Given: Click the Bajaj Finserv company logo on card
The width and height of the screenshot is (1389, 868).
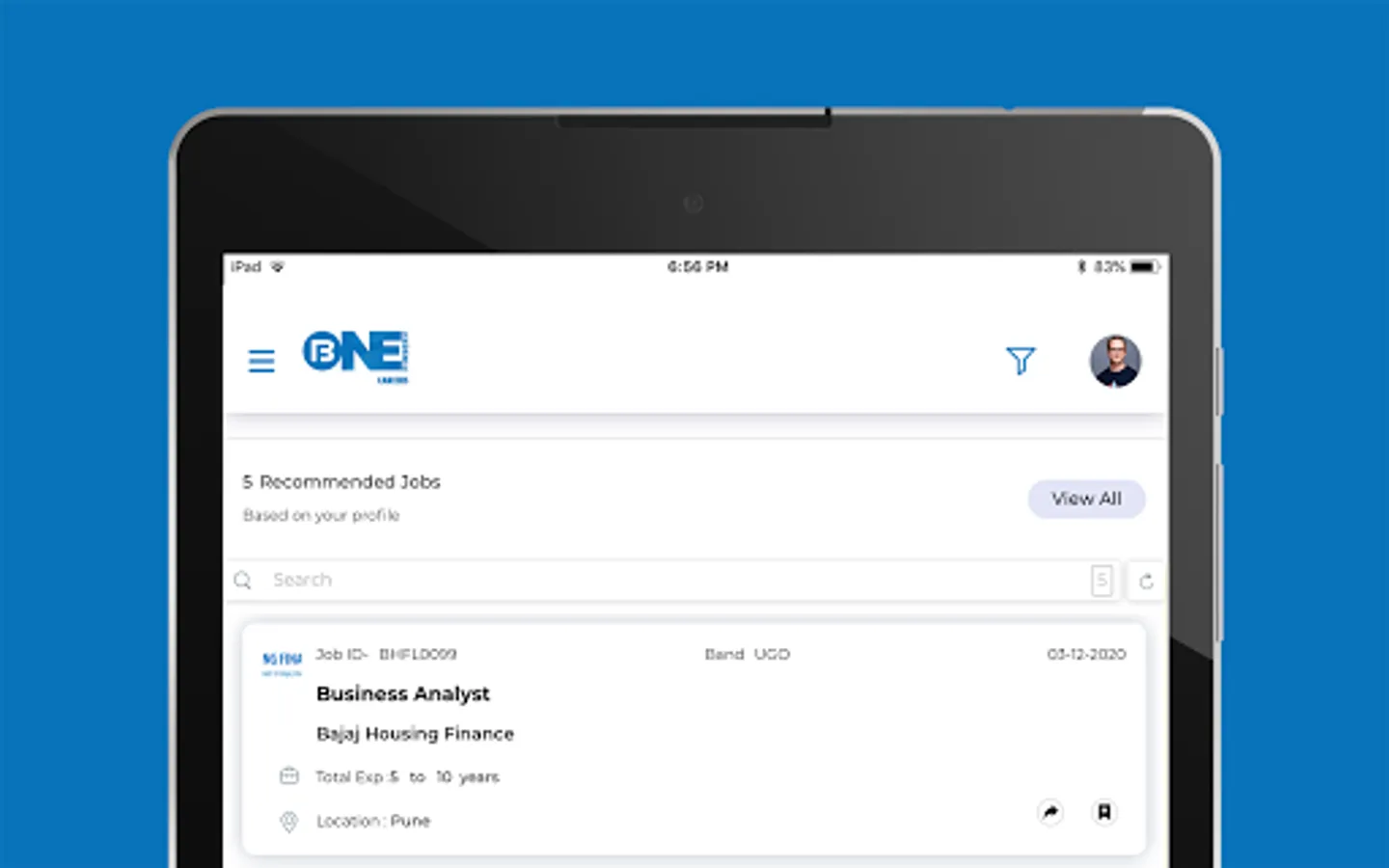Looking at the screenshot, I should pyautogui.click(x=282, y=663).
